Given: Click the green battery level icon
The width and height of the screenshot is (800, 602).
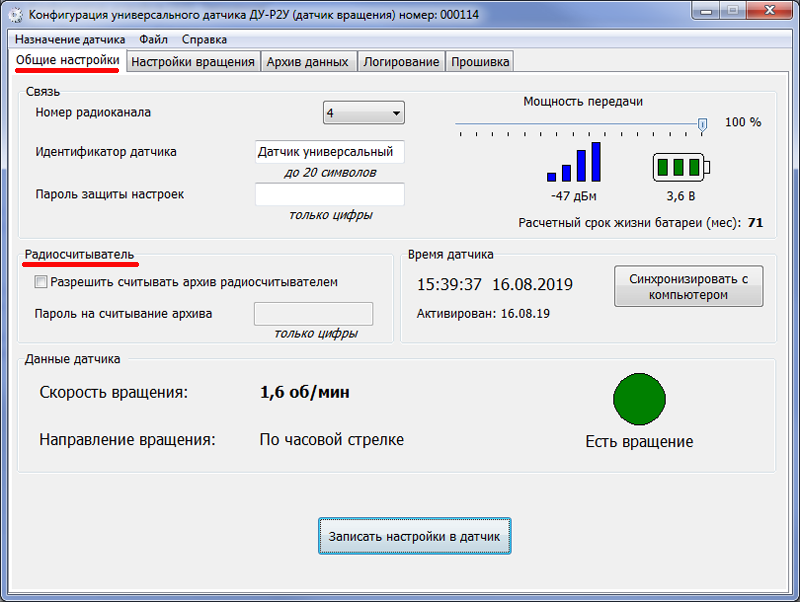Looking at the screenshot, I should [x=681, y=167].
